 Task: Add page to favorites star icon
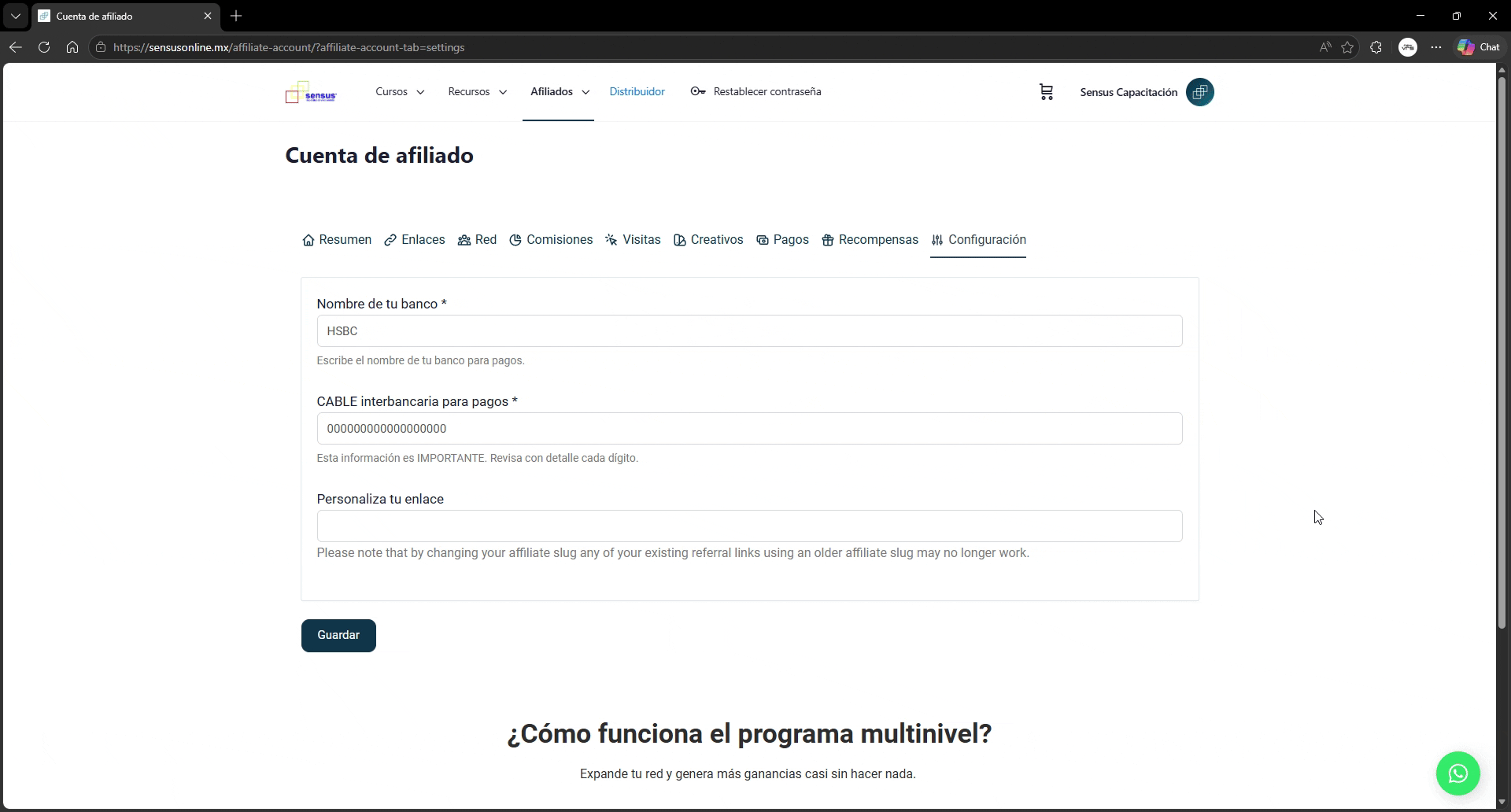click(1347, 47)
